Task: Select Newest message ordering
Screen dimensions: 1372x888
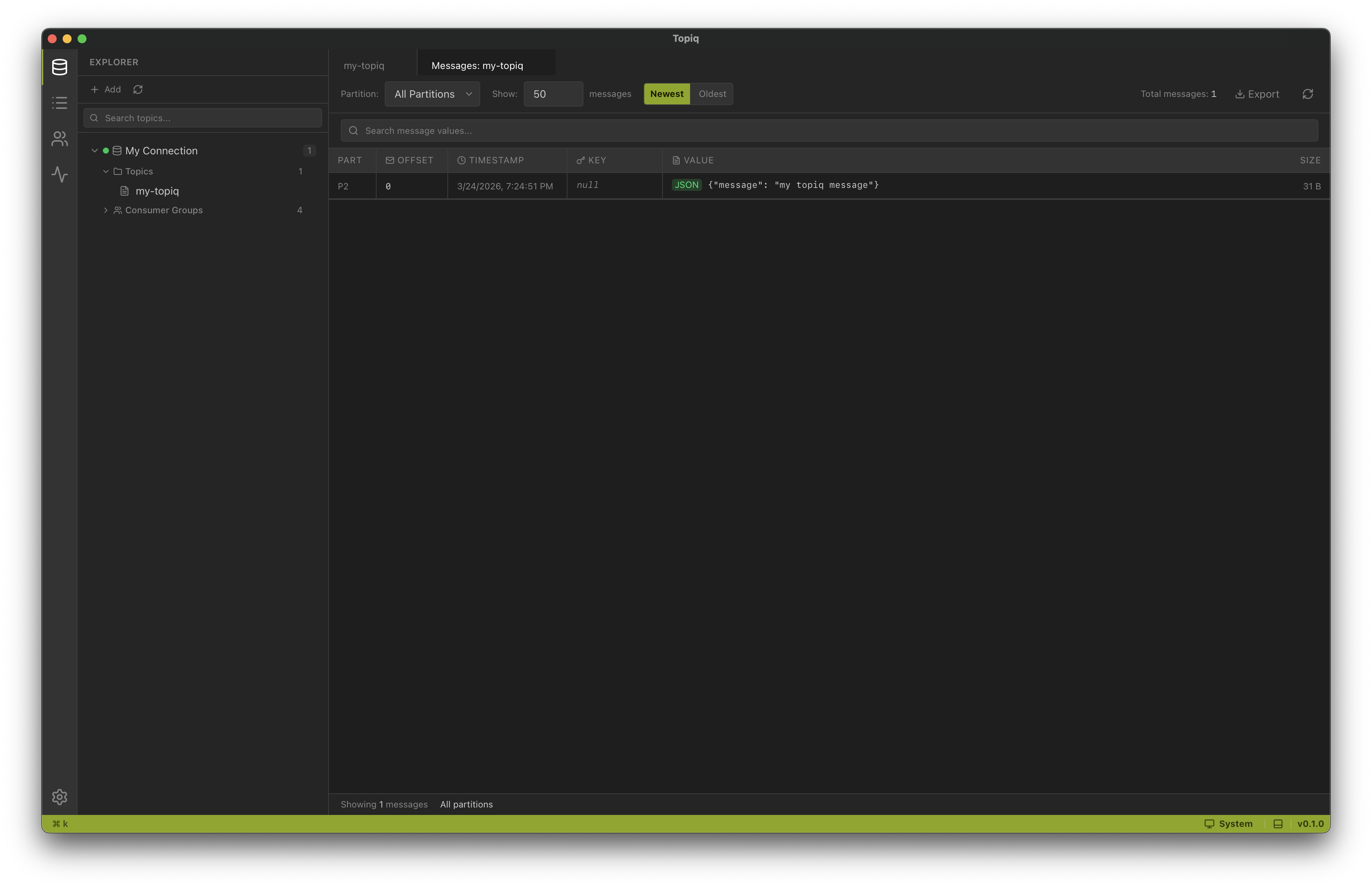Action: click(x=666, y=94)
